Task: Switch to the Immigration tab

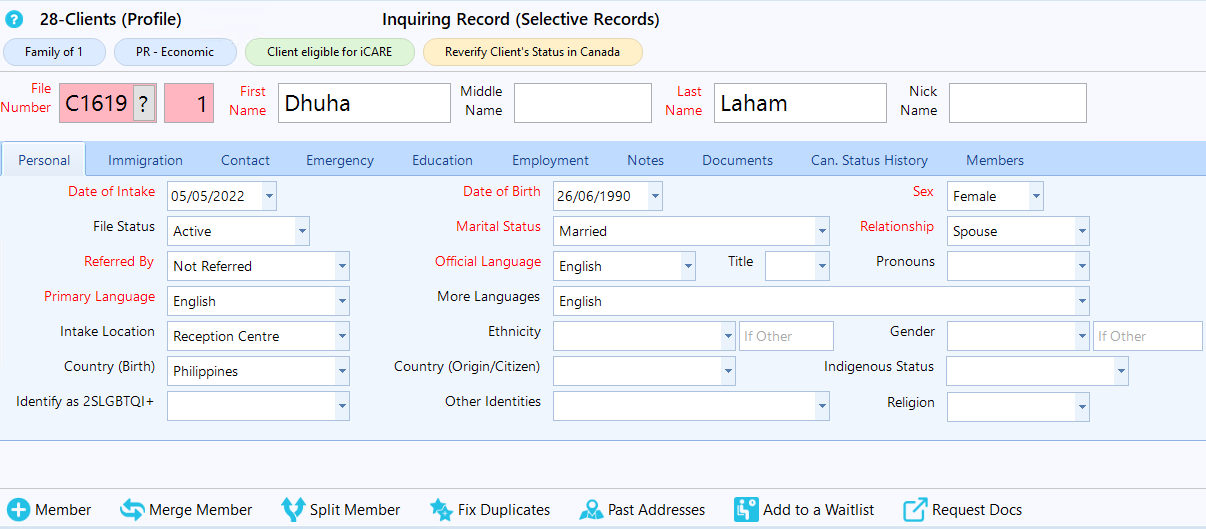Action: [x=145, y=160]
